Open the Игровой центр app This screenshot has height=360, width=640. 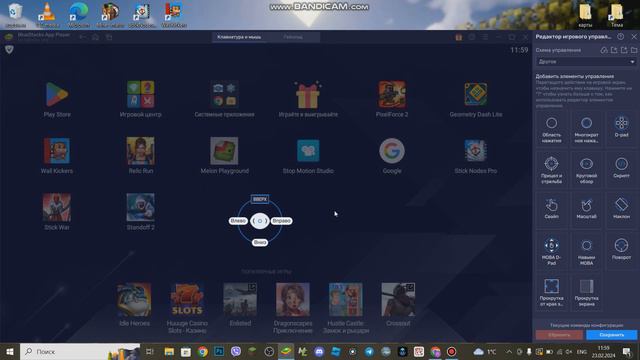[140, 99]
